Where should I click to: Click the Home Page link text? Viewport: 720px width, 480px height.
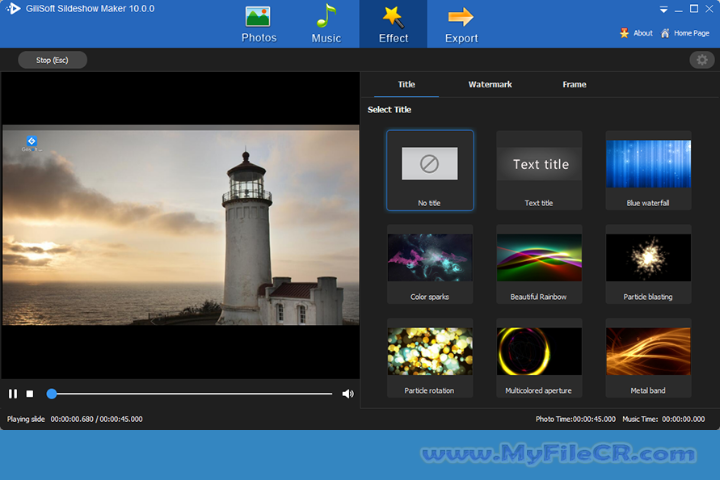(692, 33)
